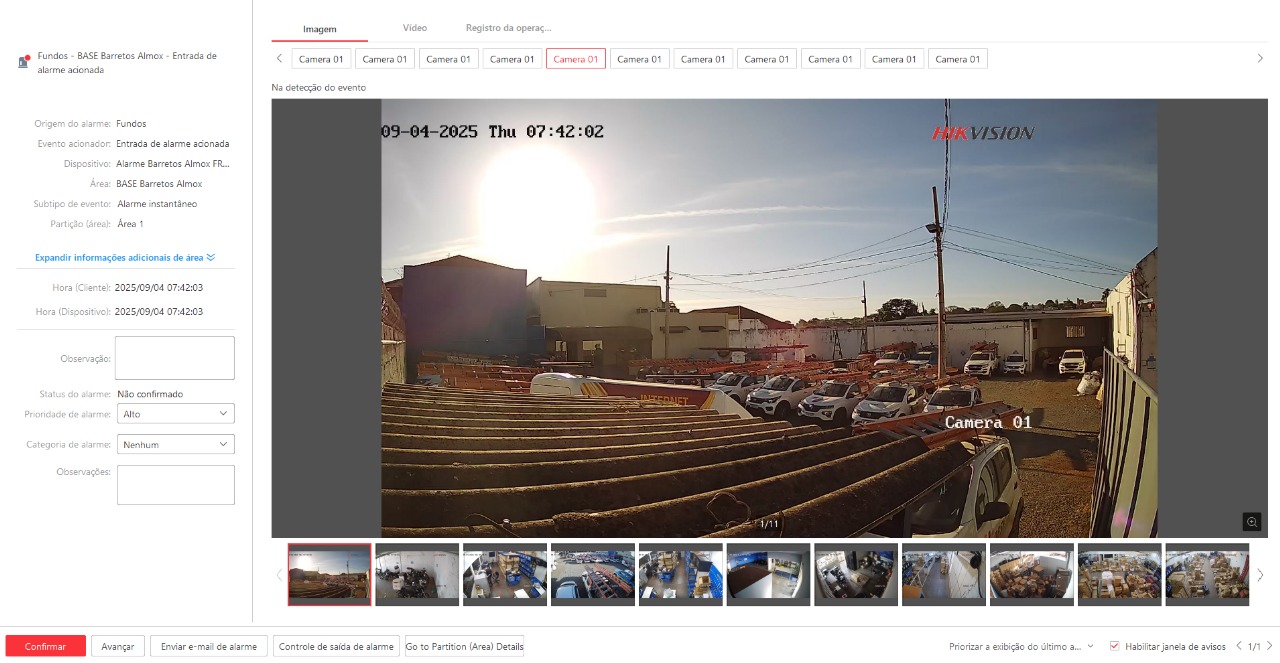Go to next alarm page arrow
The image size is (1280, 663).
pos(1270,646)
